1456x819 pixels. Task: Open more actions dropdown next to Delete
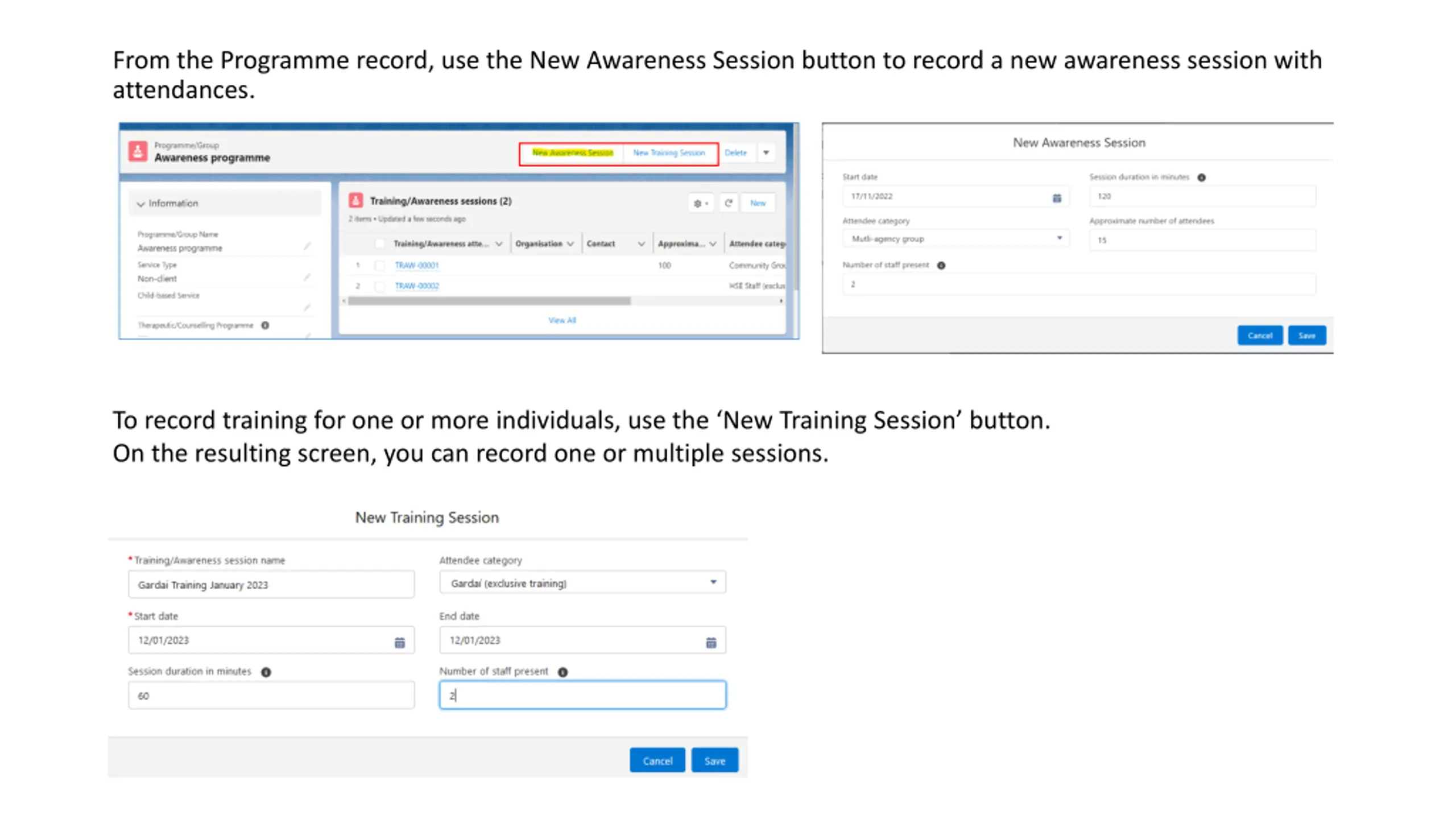(766, 152)
